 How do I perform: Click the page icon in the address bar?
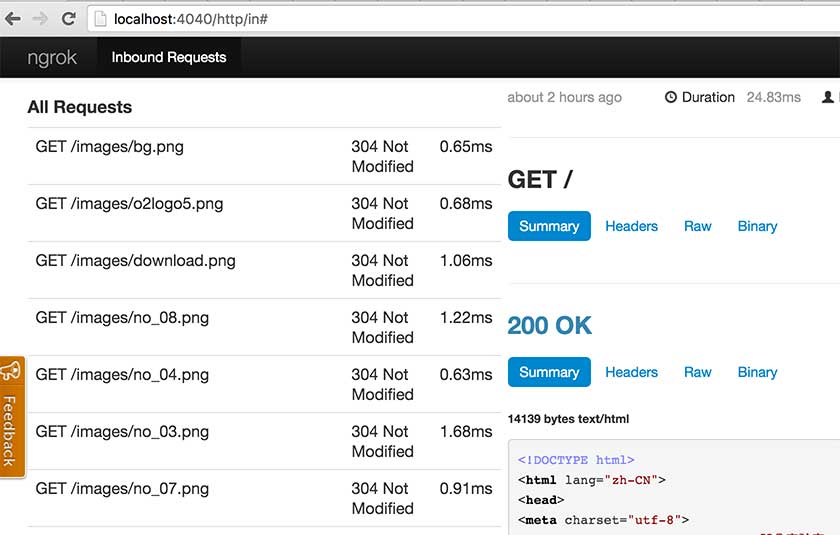(100, 18)
